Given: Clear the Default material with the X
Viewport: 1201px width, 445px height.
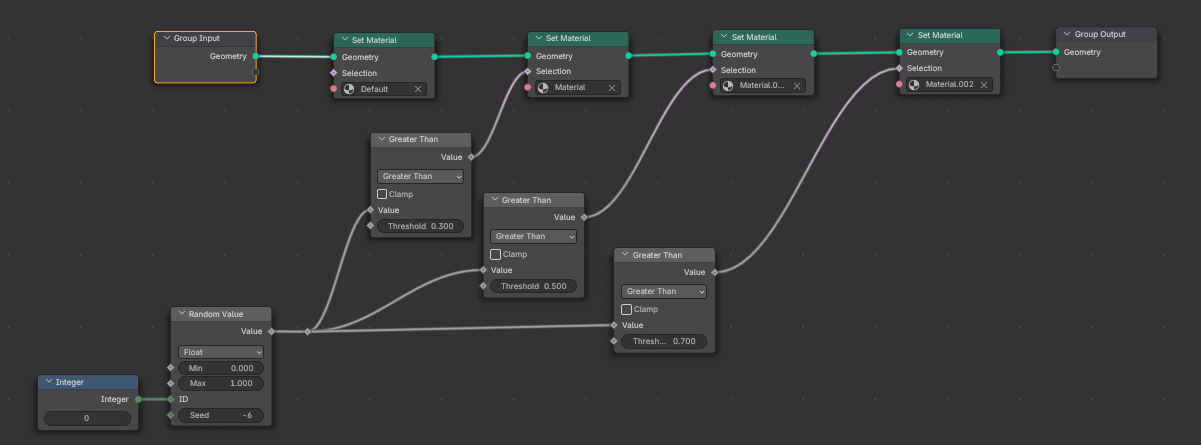Looking at the screenshot, I should click(x=418, y=89).
